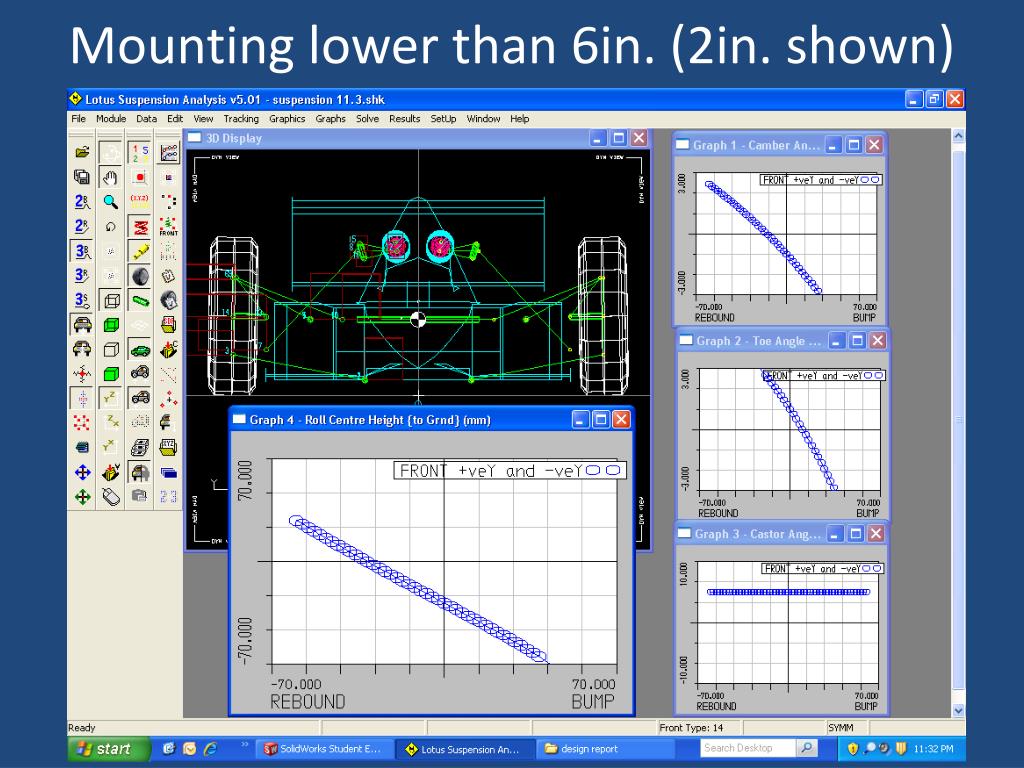The width and height of the screenshot is (1024, 768).
Task: Toggle the 3D bump mode button
Action: pos(82,251)
